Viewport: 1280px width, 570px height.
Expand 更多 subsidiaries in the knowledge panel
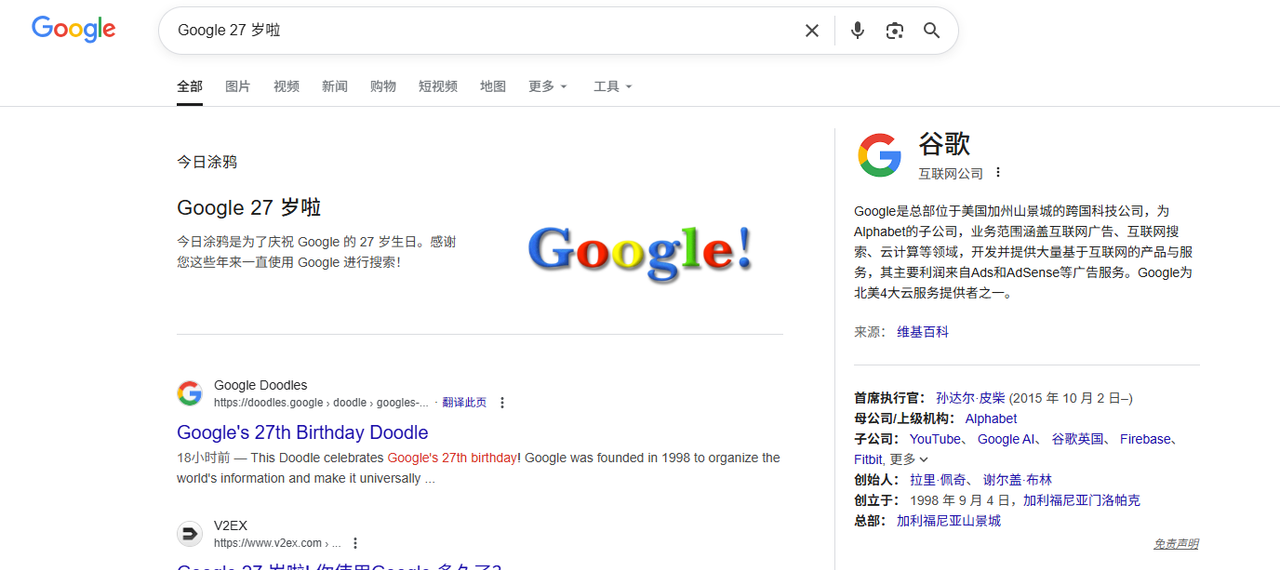(909, 459)
